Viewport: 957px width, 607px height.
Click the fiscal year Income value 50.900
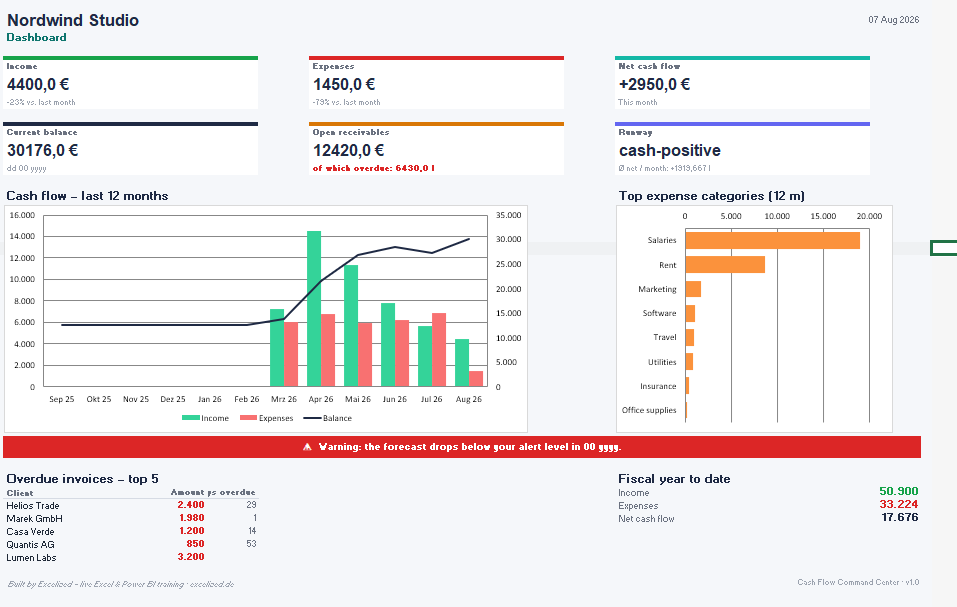click(x=898, y=491)
